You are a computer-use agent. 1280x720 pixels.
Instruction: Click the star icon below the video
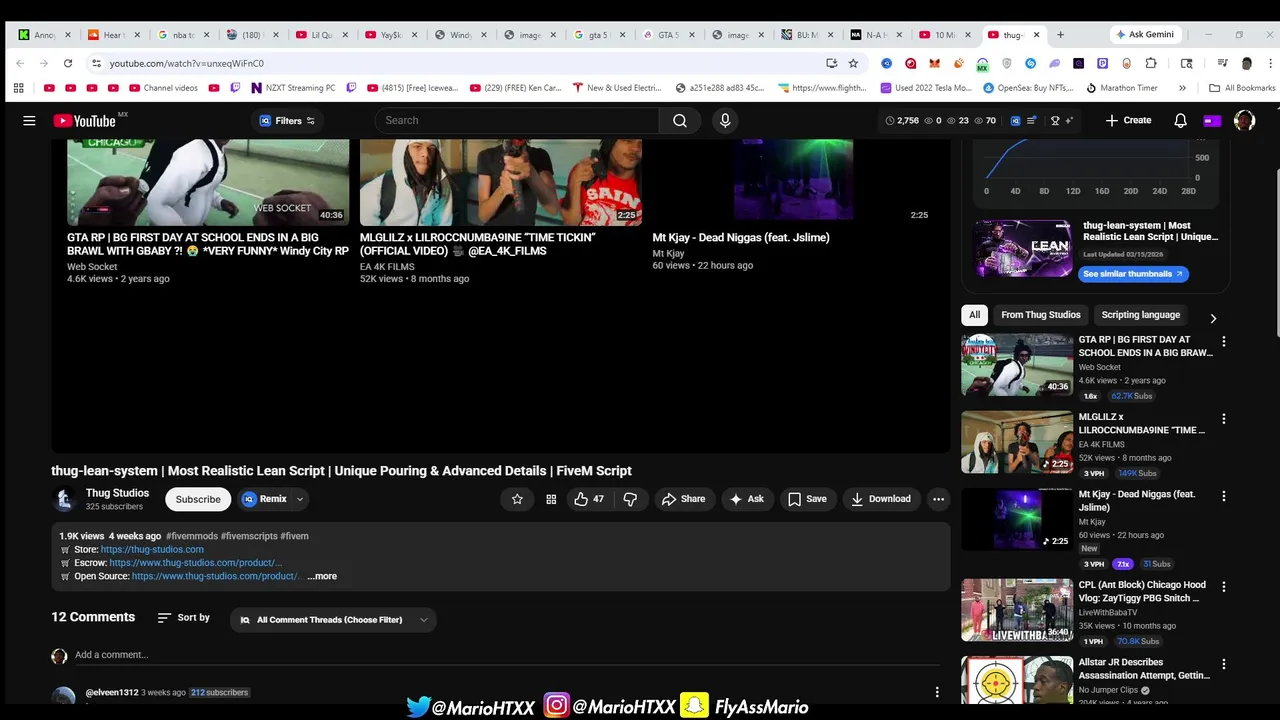tap(517, 499)
